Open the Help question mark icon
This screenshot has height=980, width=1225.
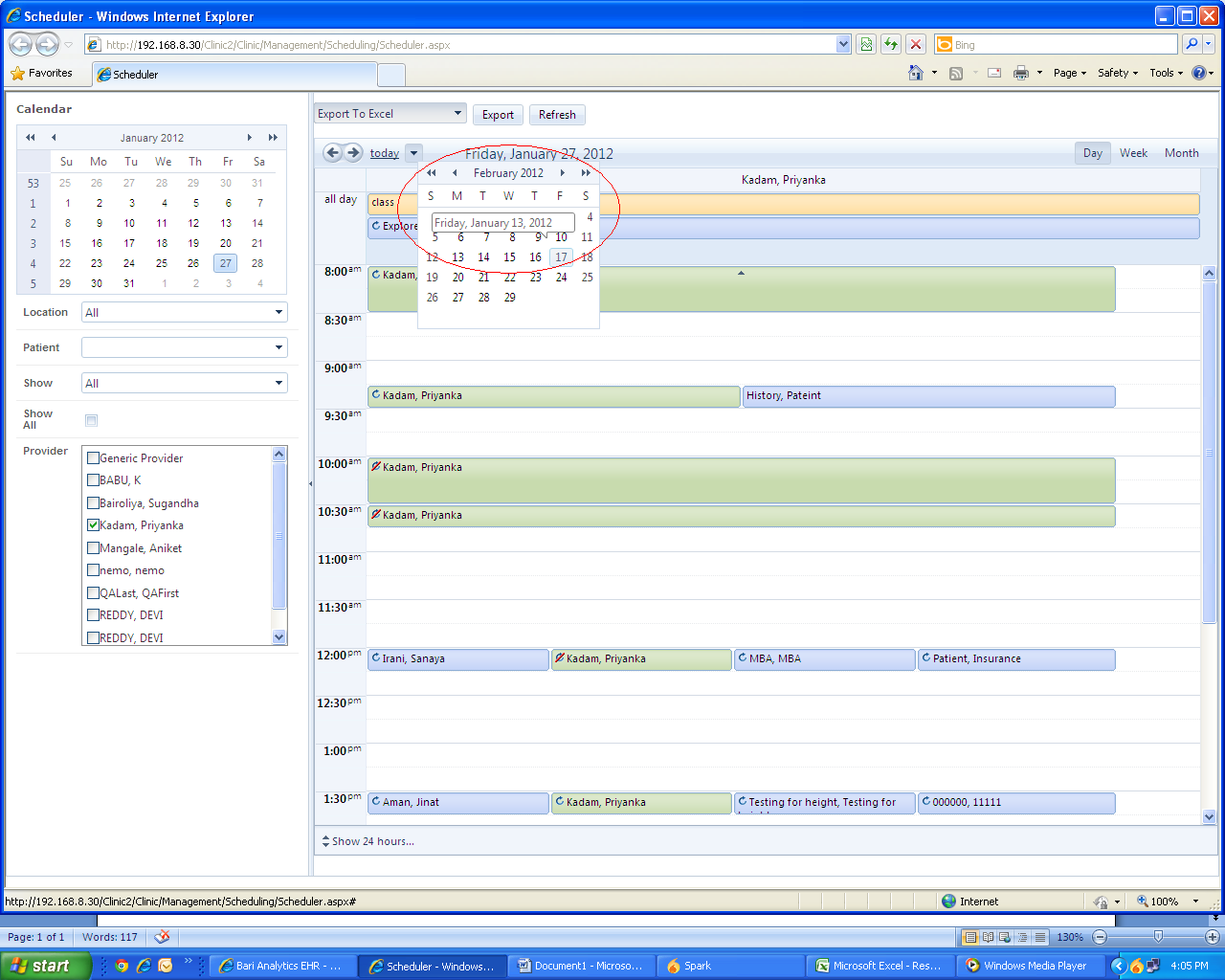(x=1199, y=73)
